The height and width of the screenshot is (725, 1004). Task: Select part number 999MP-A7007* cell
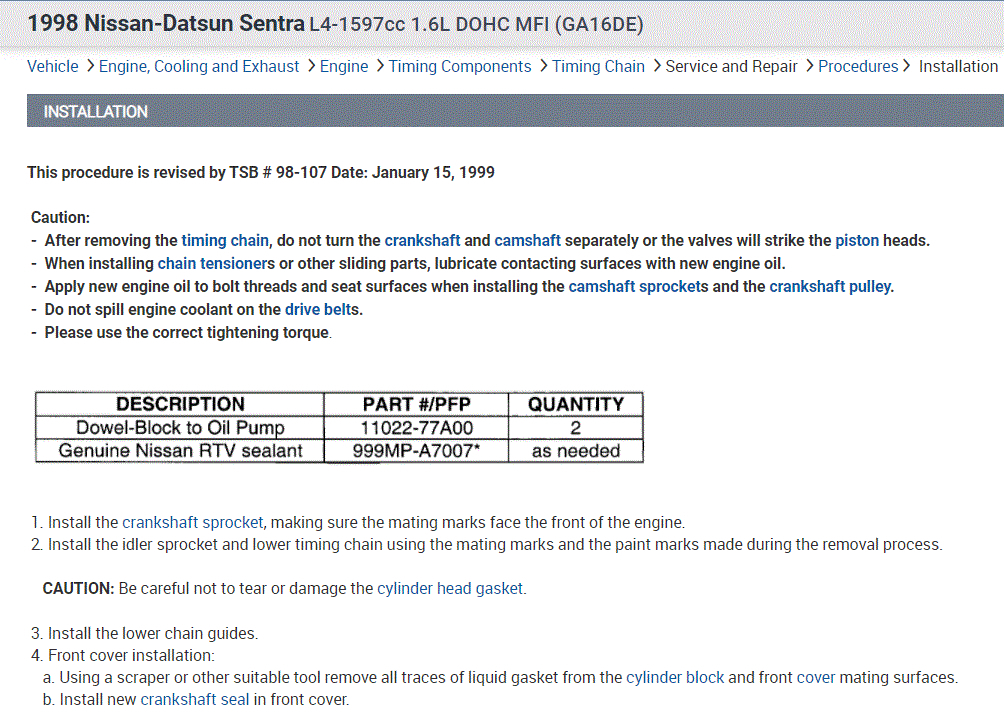coord(416,451)
